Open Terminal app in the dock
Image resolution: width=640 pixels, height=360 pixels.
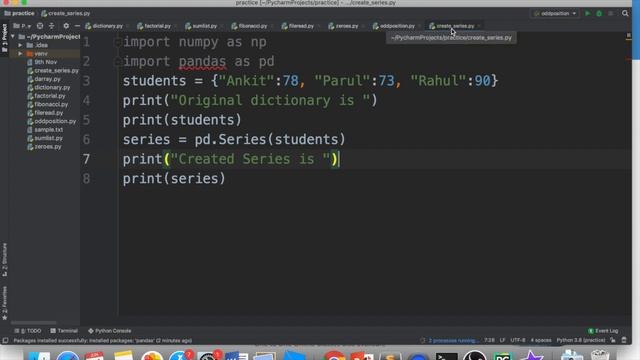point(446,356)
